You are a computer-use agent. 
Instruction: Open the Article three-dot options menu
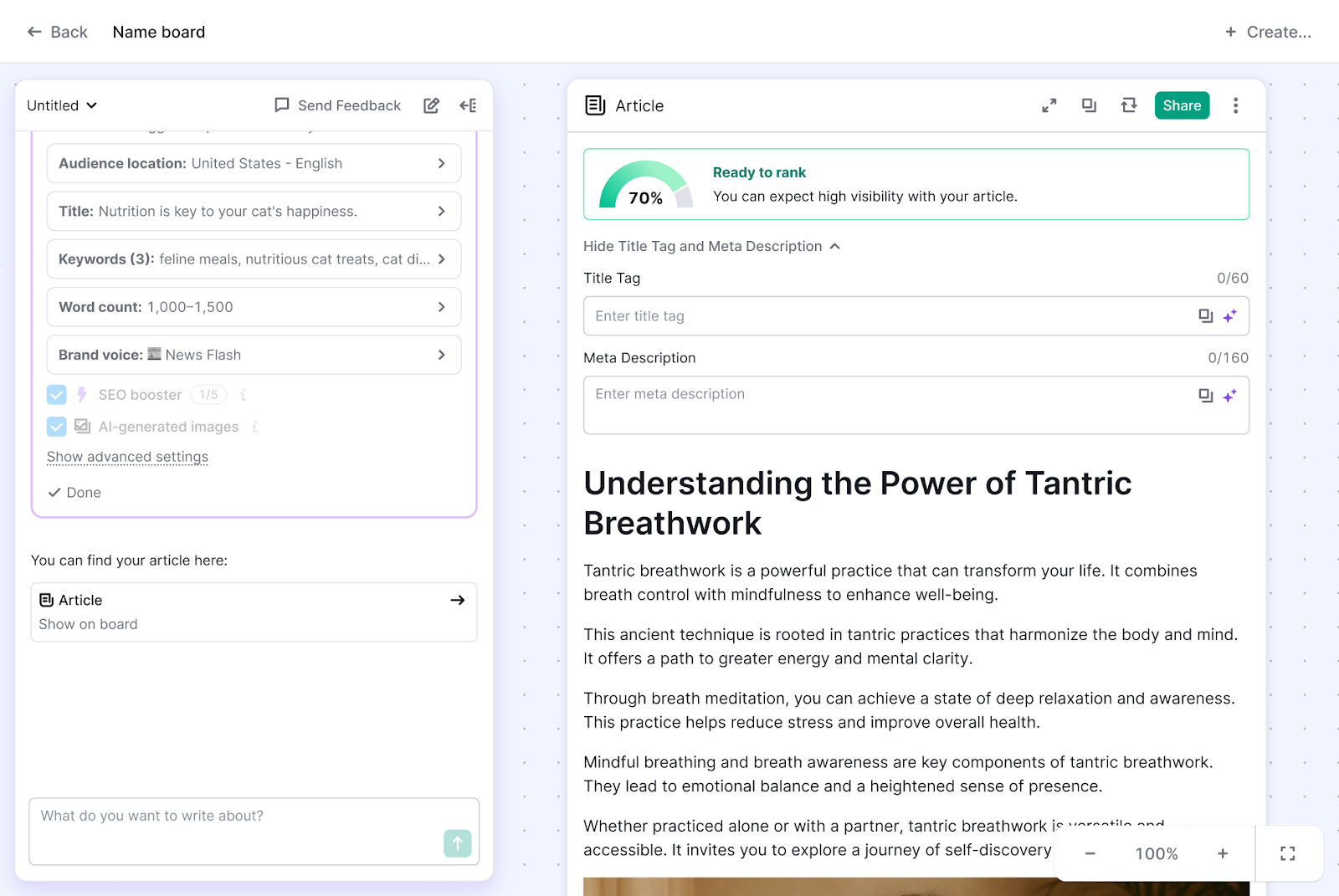(1235, 105)
